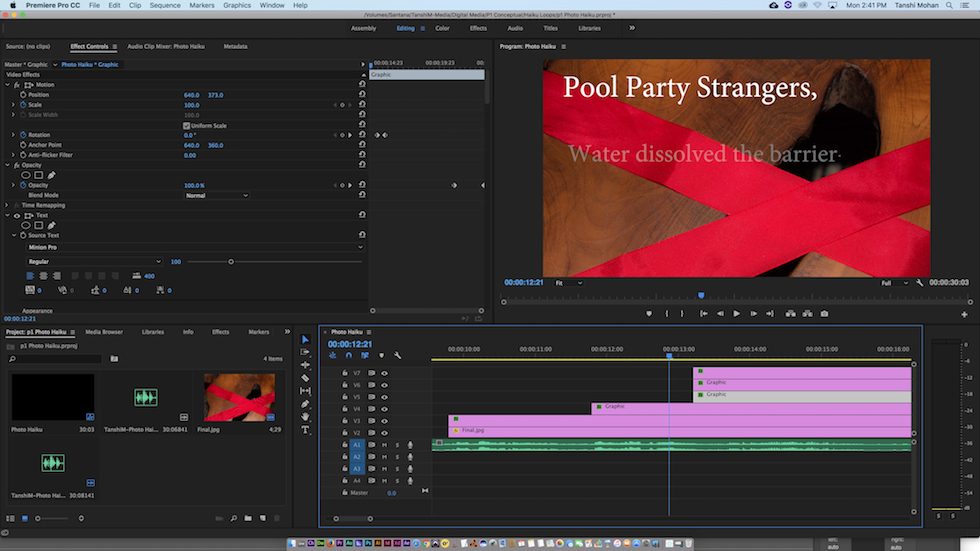Open Blend Mode Normal dropdown
Viewport: 980px width, 551px height.
217,196
